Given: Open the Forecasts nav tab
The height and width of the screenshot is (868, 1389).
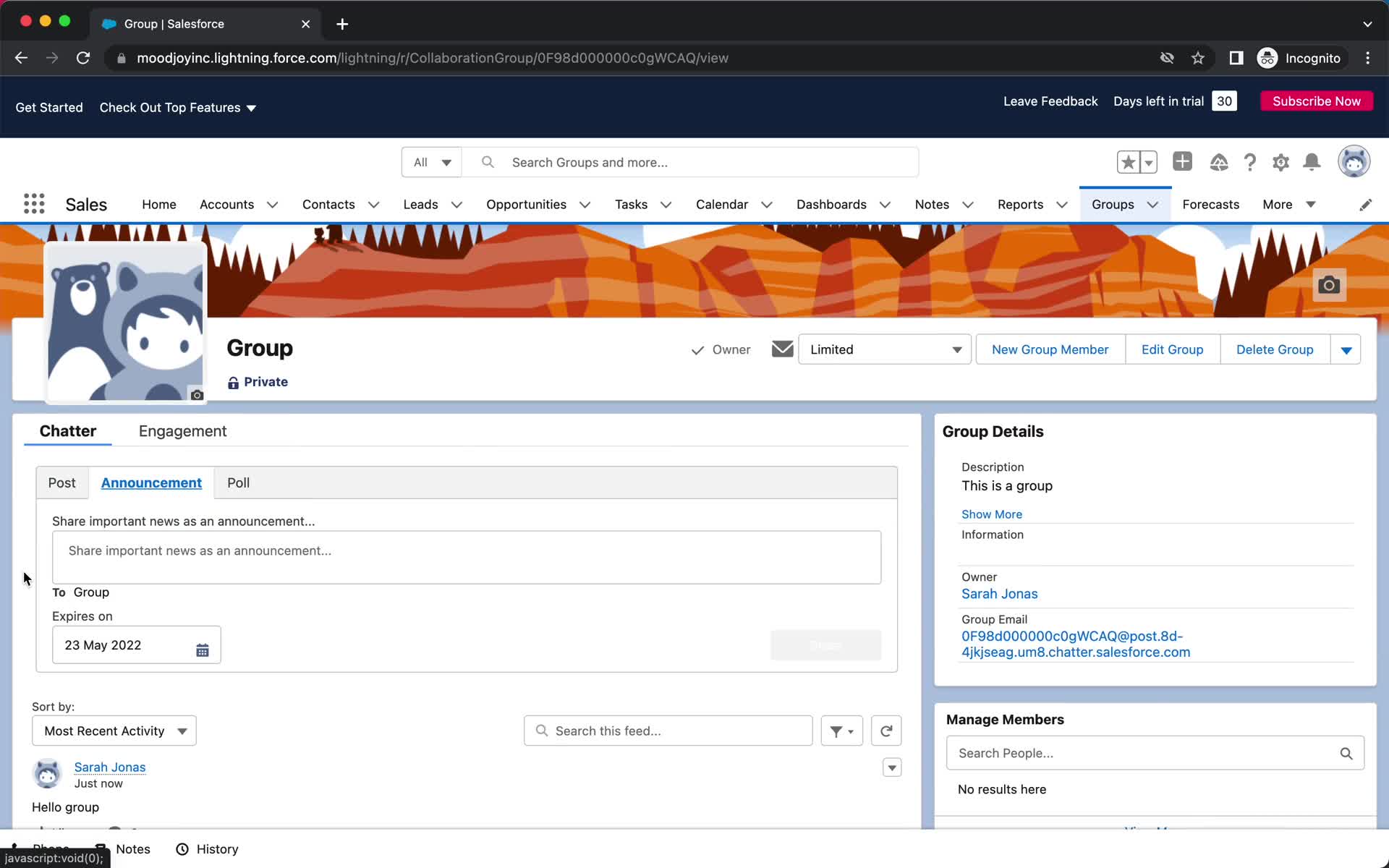Looking at the screenshot, I should (x=1210, y=205).
